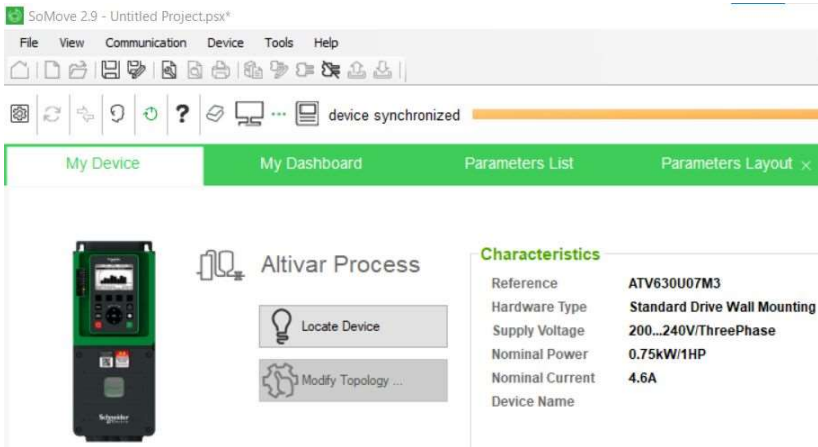The width and height of the screenshot is (818, 447).
Task: Click the green restart power icon
Action: 151,114
